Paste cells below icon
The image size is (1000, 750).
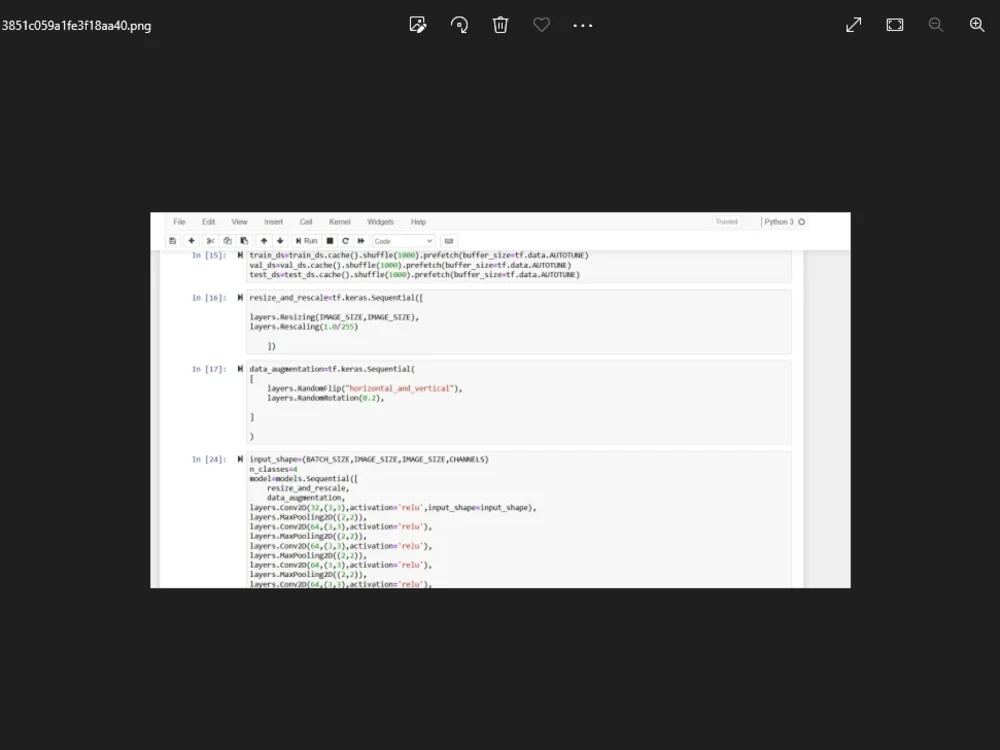(x=244, y=241)
